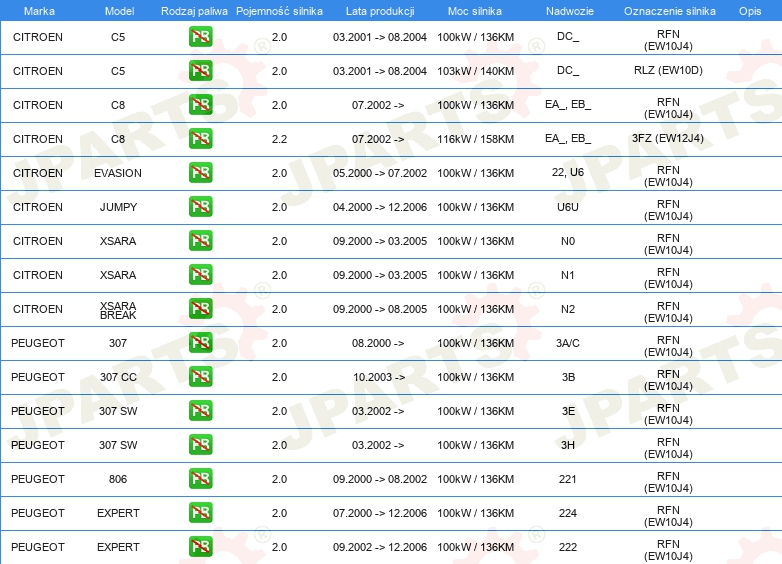Click production years 07.2000 -> 12.2006
The width and height of the screenshot is (782, 564).
[380, 513]
